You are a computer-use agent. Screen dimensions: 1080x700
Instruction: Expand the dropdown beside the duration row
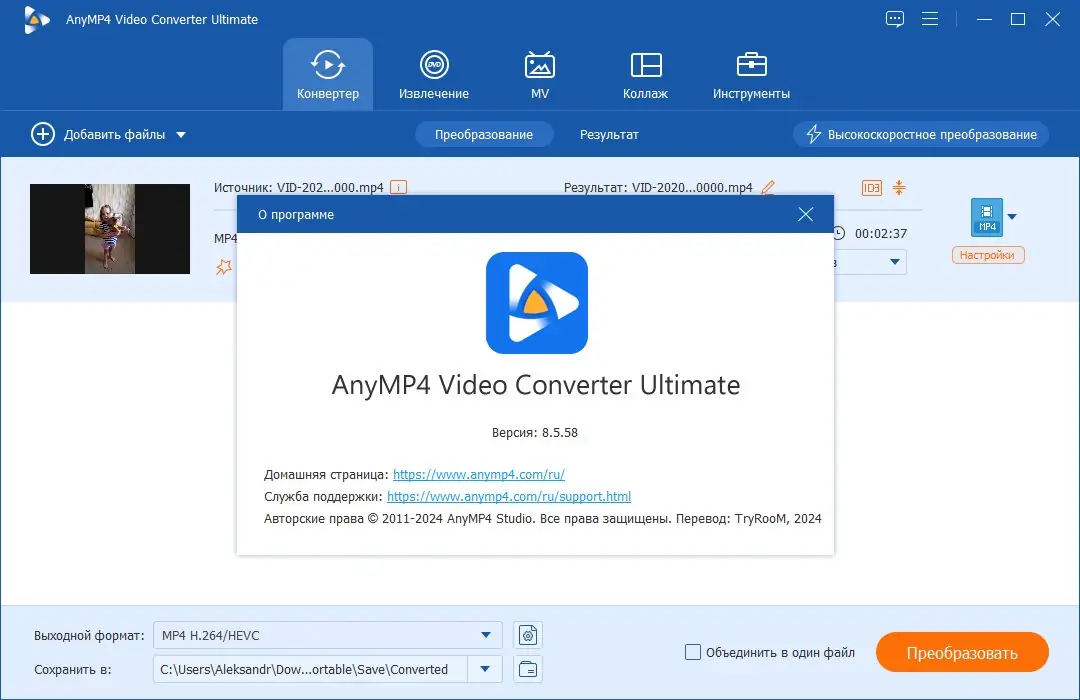point(895,262)
